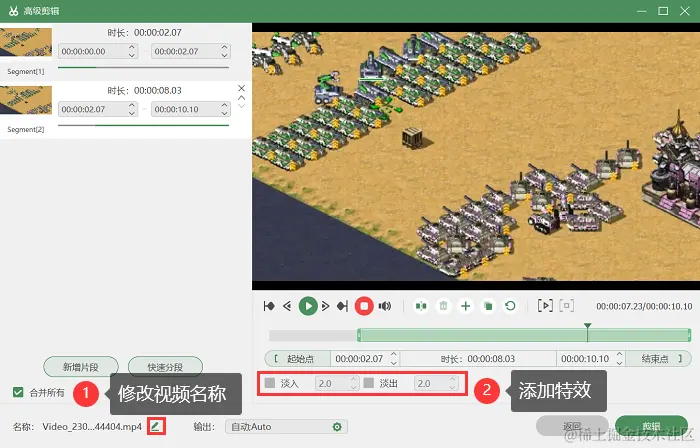Screen dimensions: 700x448
Task: Decrease the timeline end time 00:00:10.10 stepper
Action: pyautogui.click(x=620, y=362)
